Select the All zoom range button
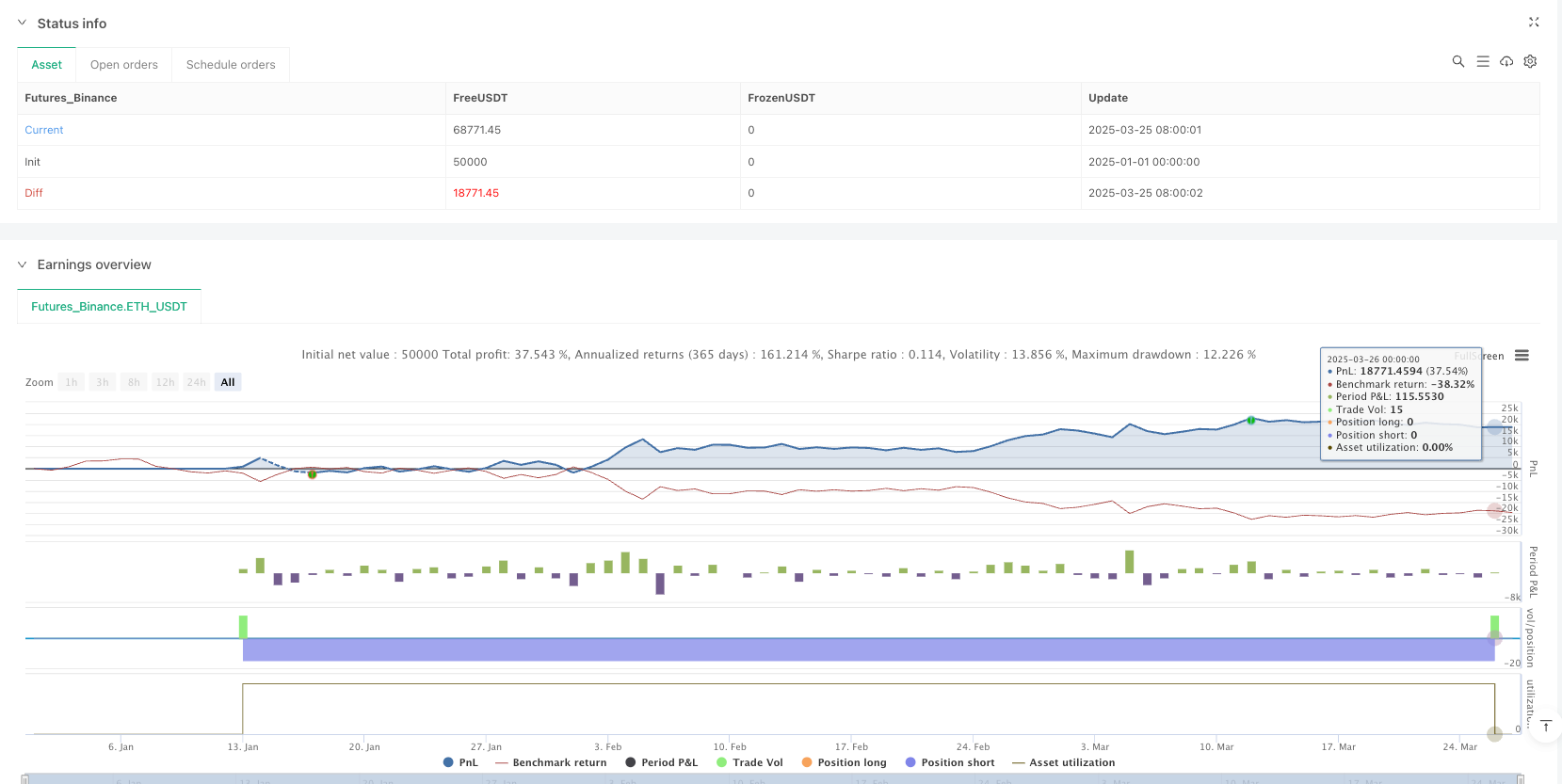Image resolution: width=1562 pixels, height=784 pixels. [228, 382]
